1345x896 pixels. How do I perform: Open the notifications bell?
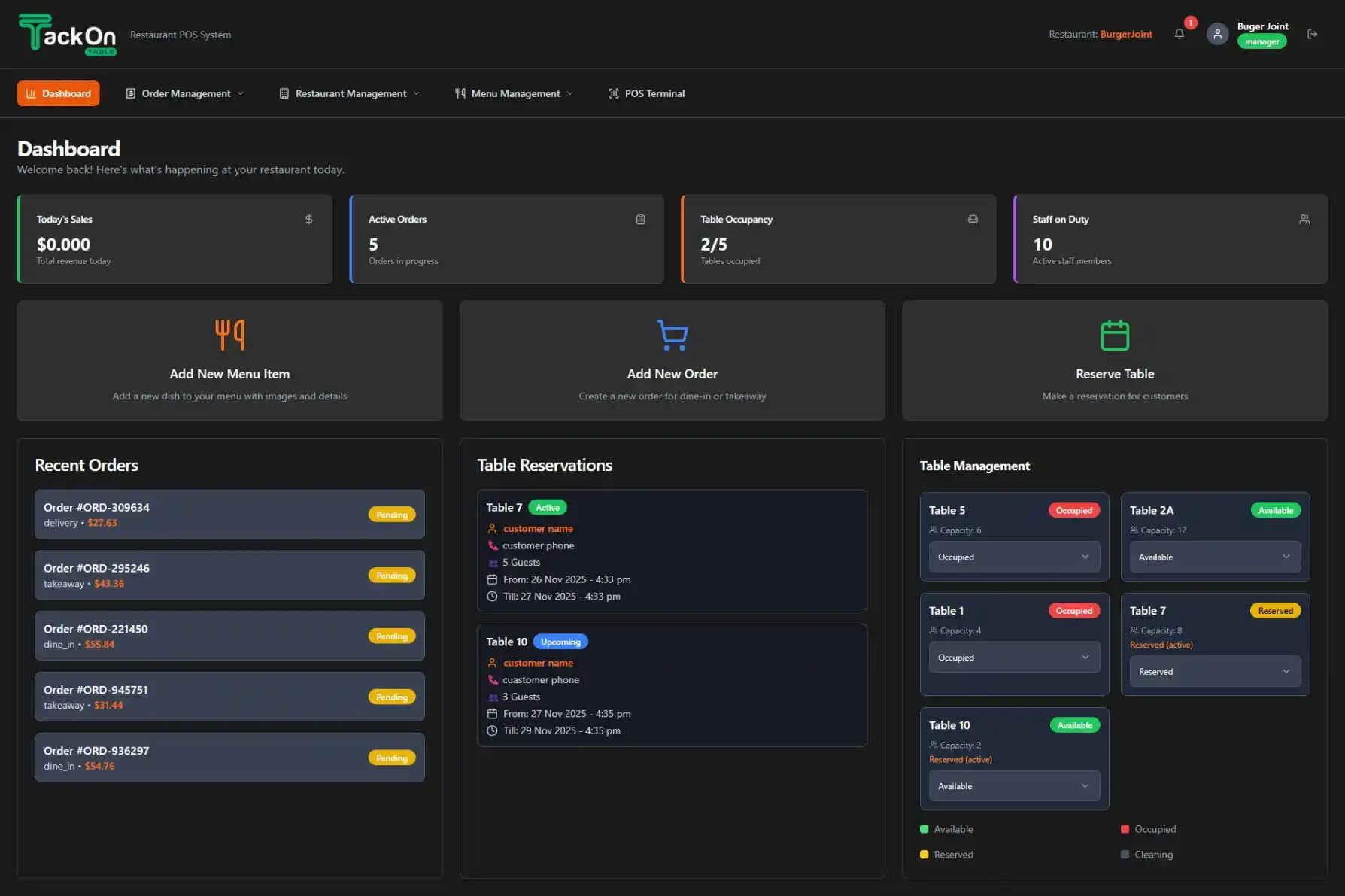coord(1179,34)
